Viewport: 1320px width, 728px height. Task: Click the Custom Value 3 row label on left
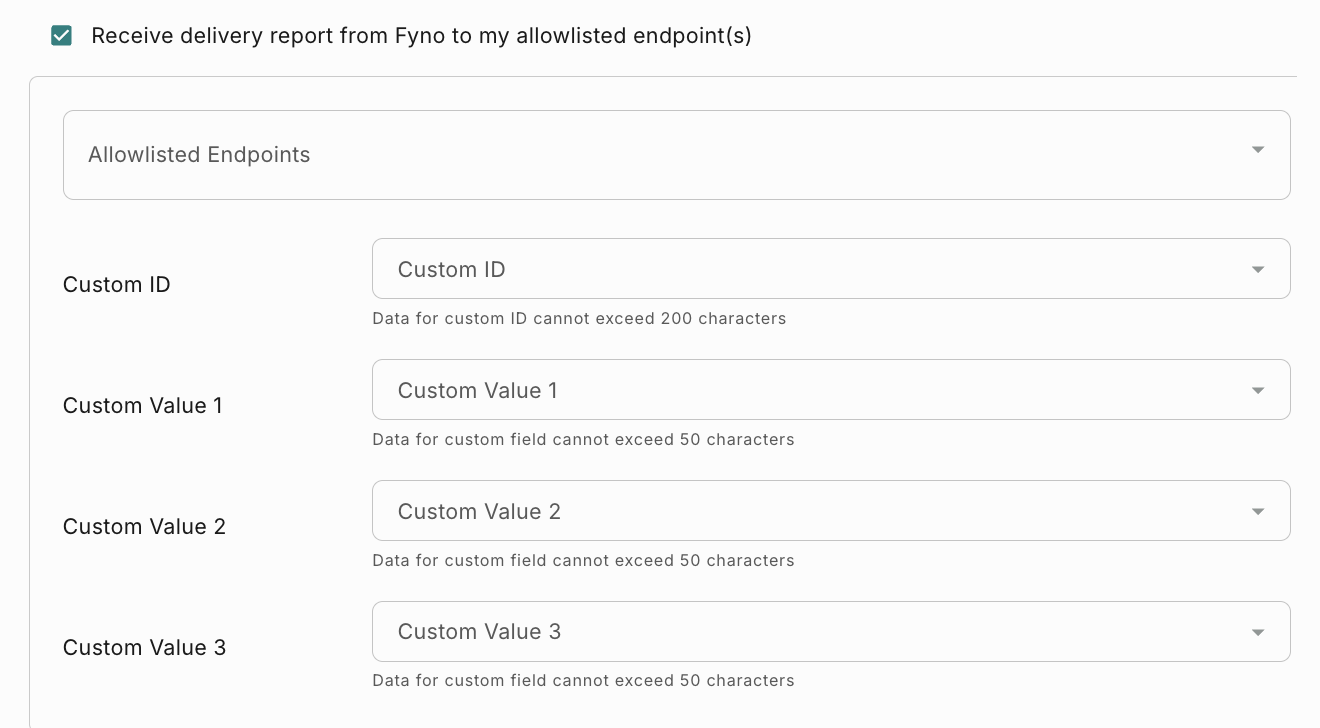[144, 648]
